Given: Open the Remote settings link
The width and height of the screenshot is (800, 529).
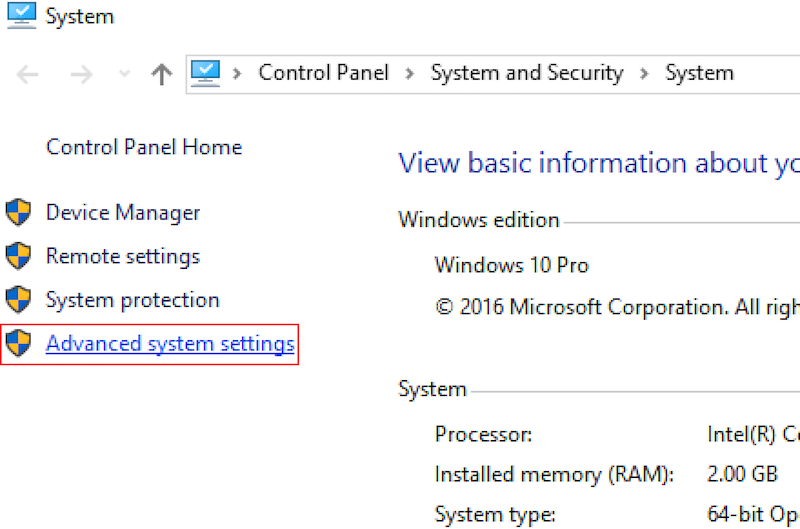Looking at the screenshot, I should (123, 256).
